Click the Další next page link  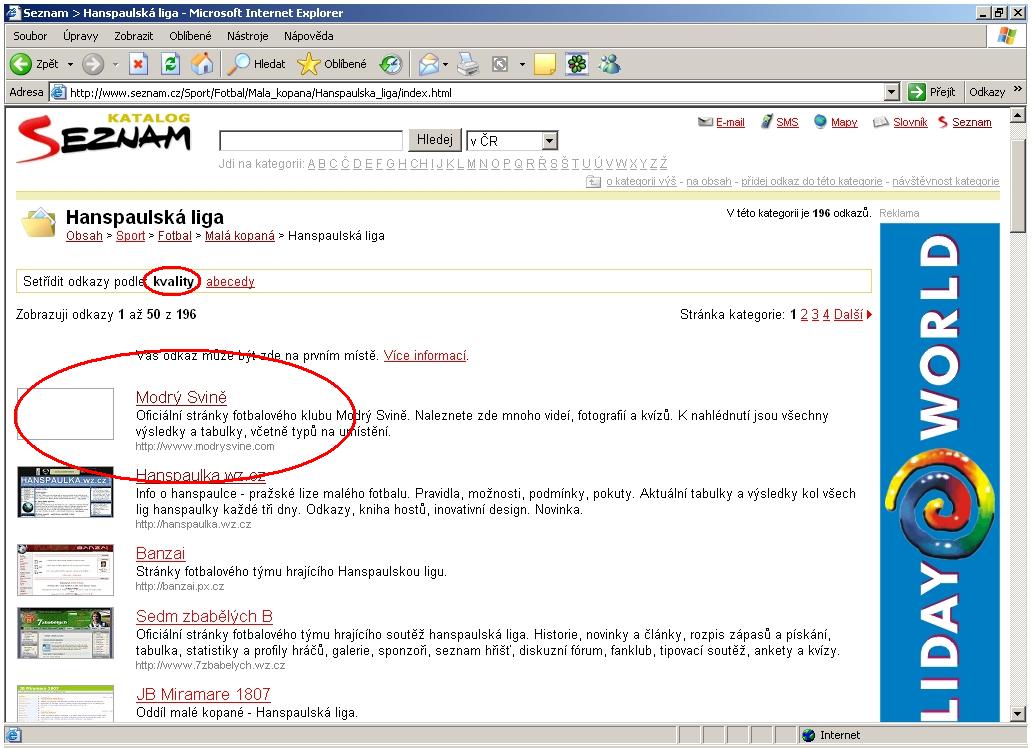[x=848, y=315]
